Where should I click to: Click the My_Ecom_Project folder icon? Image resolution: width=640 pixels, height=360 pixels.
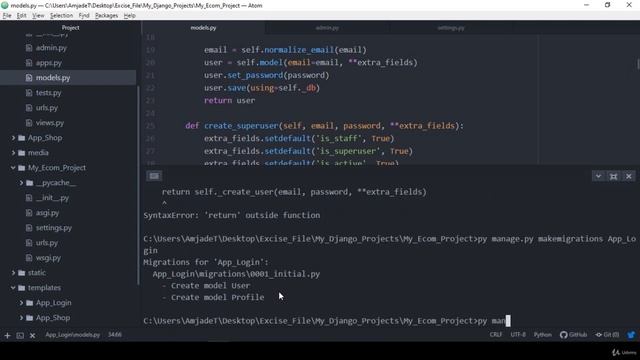click(x=22, y=168)
